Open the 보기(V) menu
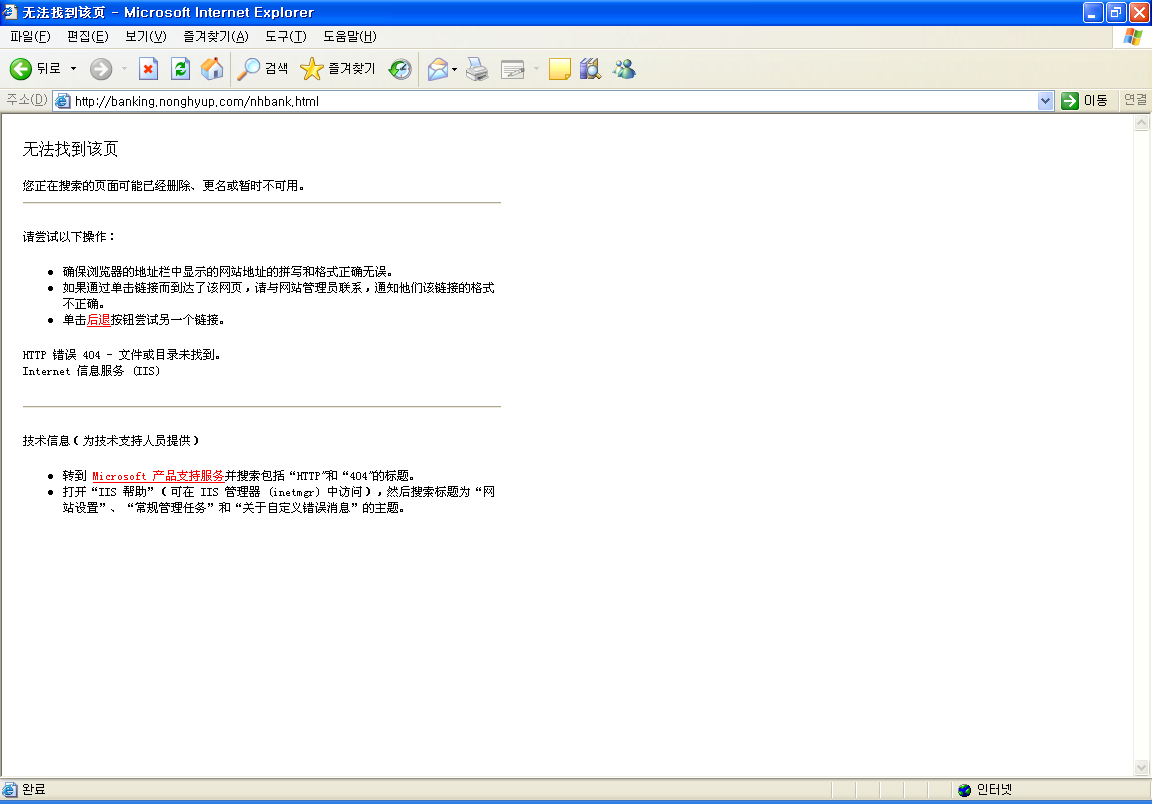Viewport: 1152px width, 811px height. (x=145, y=36)
